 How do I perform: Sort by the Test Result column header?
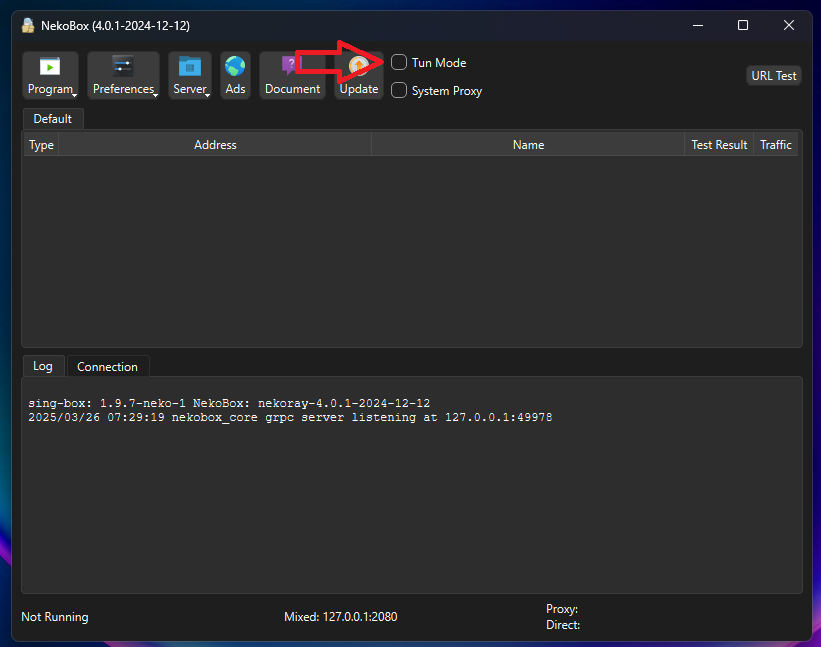(x=719, y=144)
